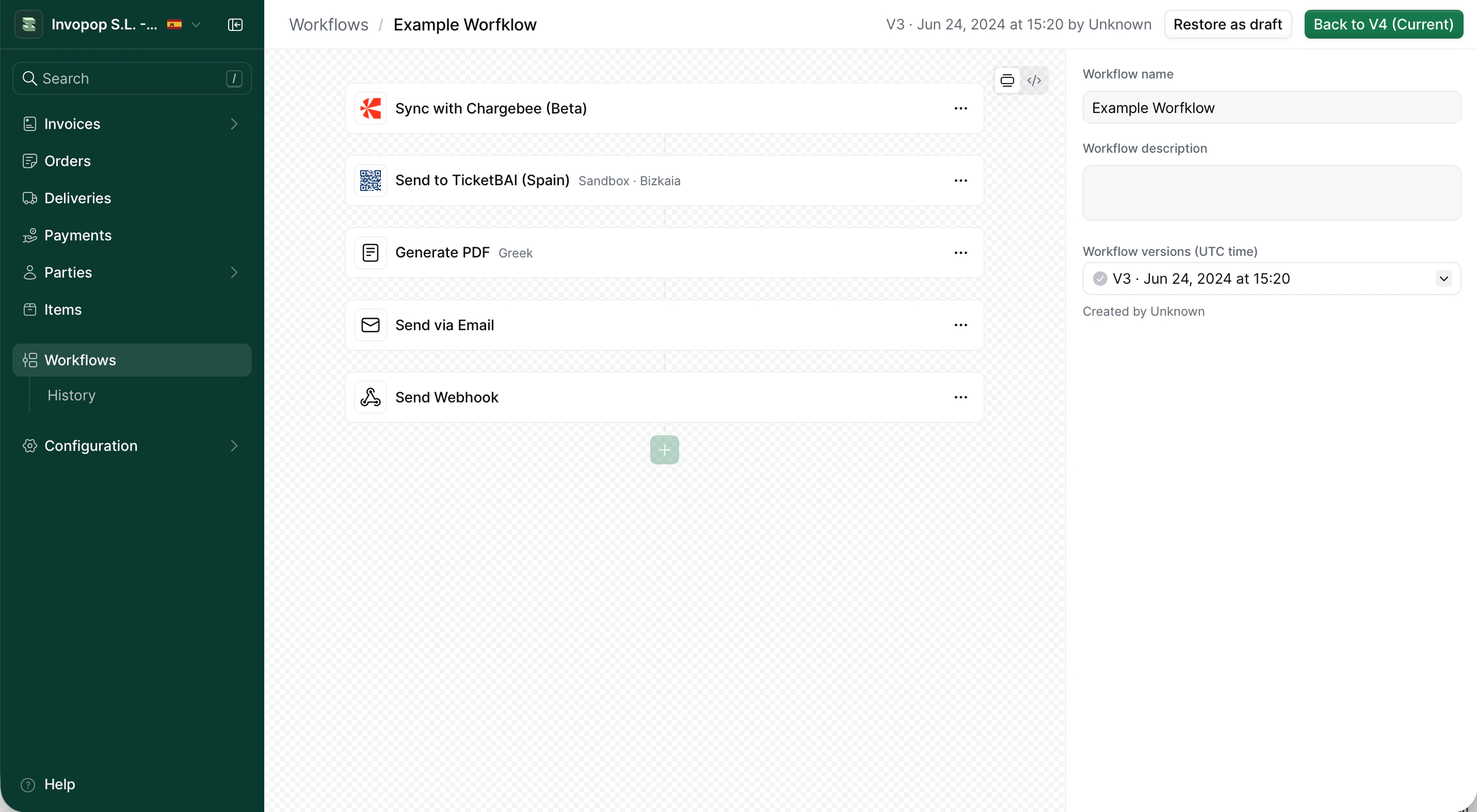Check the V3 version entry checkmark
Screen dimensions: 1477x812
click(x=1100, y=279)
